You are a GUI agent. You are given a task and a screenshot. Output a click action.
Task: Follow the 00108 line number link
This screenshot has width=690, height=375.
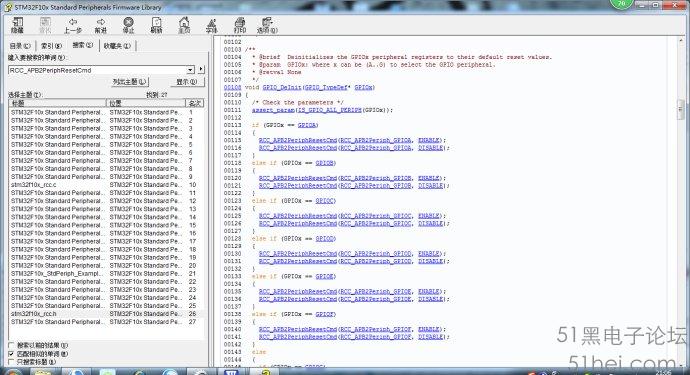click(232, 87)
